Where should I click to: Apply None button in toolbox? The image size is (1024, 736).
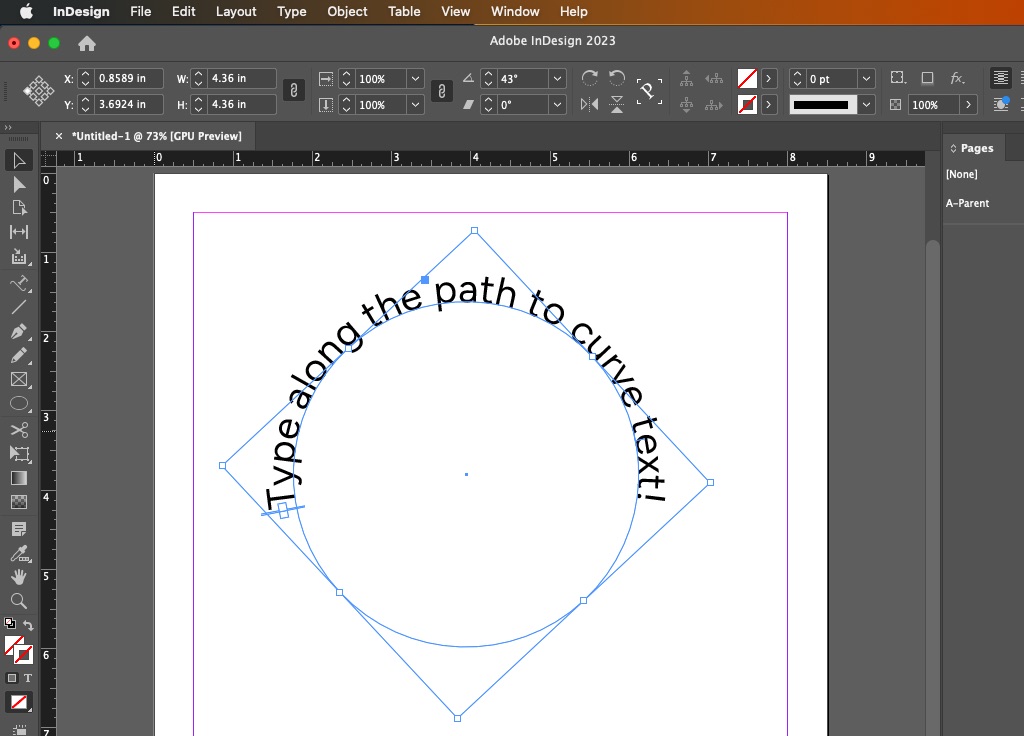(x=19, y=703)
